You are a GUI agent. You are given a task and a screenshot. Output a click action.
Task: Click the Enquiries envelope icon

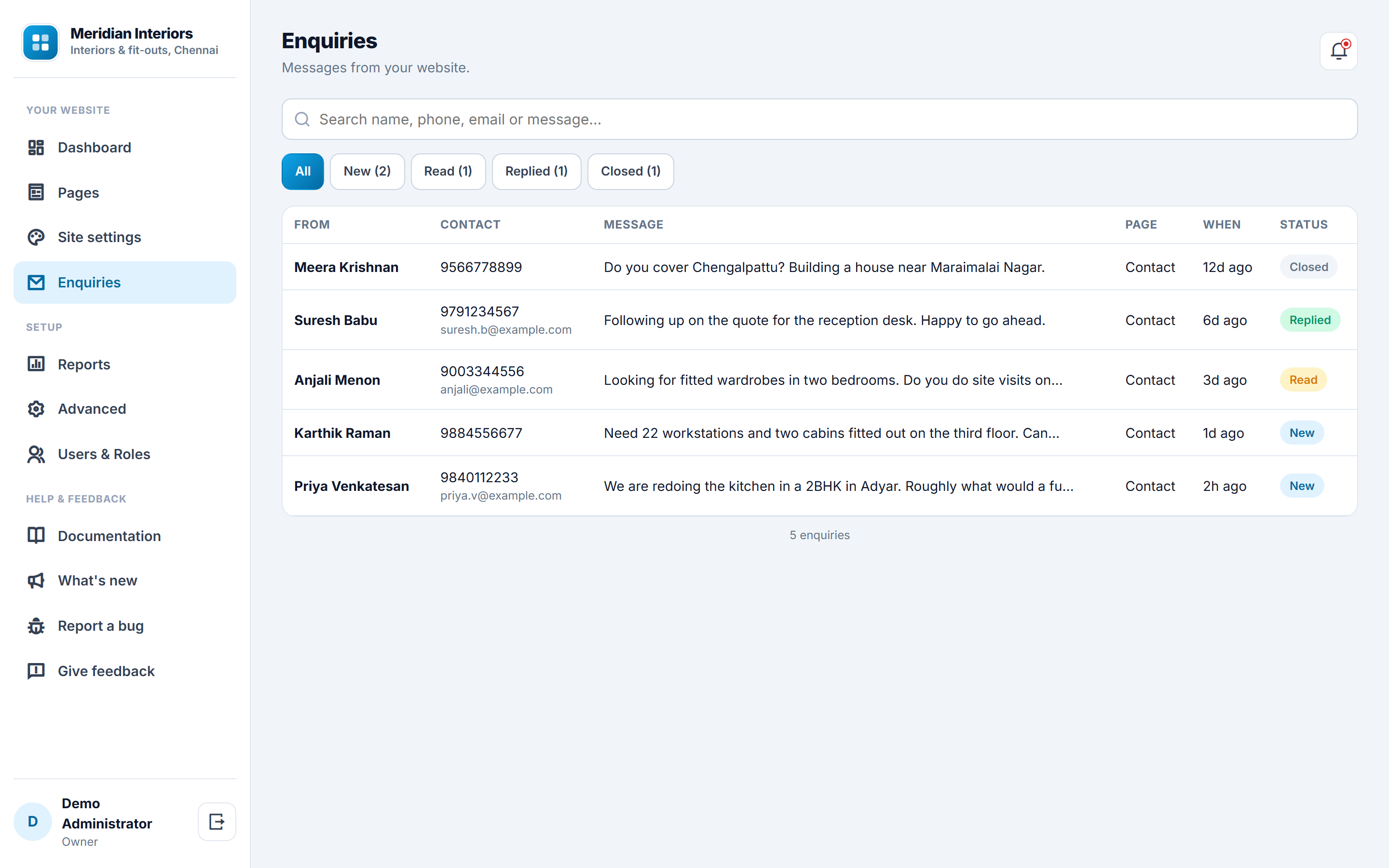point(36,283)
